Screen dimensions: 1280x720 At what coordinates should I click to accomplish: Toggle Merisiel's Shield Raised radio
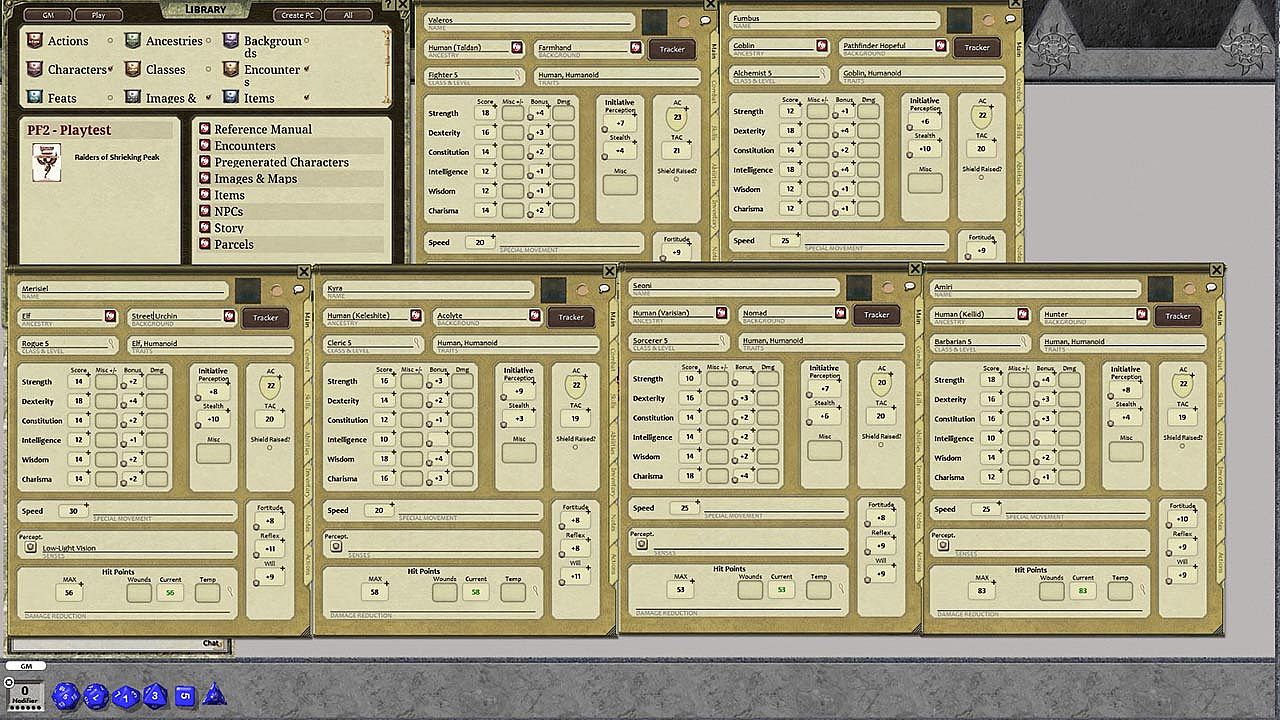(x=269, y=447)
